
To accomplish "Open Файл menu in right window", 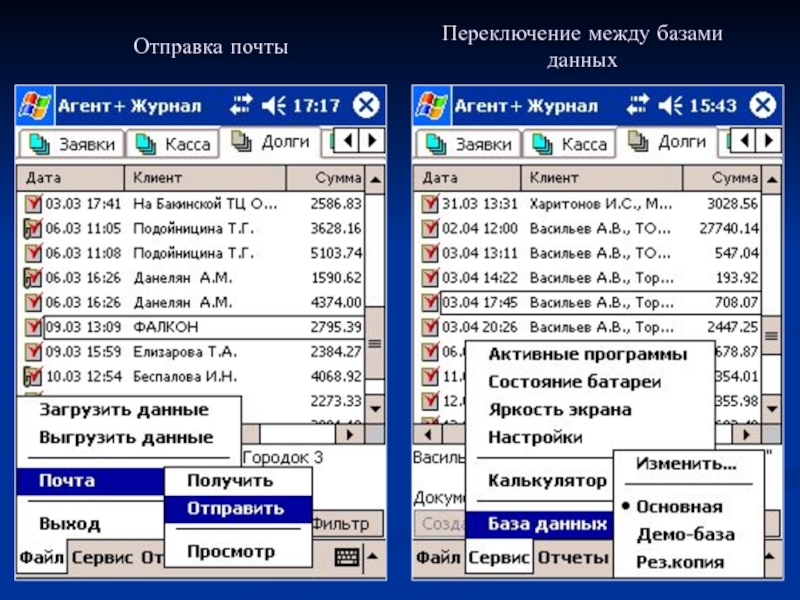I will [438, 557].
